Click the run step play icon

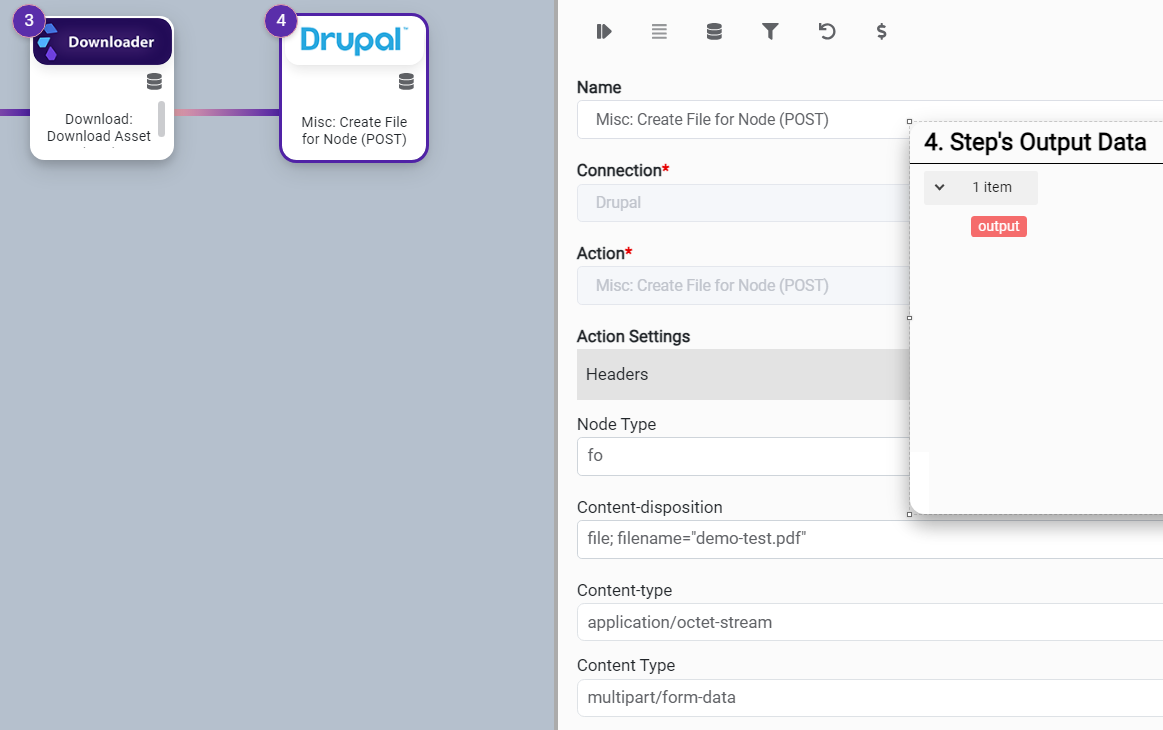coord(603,32)
